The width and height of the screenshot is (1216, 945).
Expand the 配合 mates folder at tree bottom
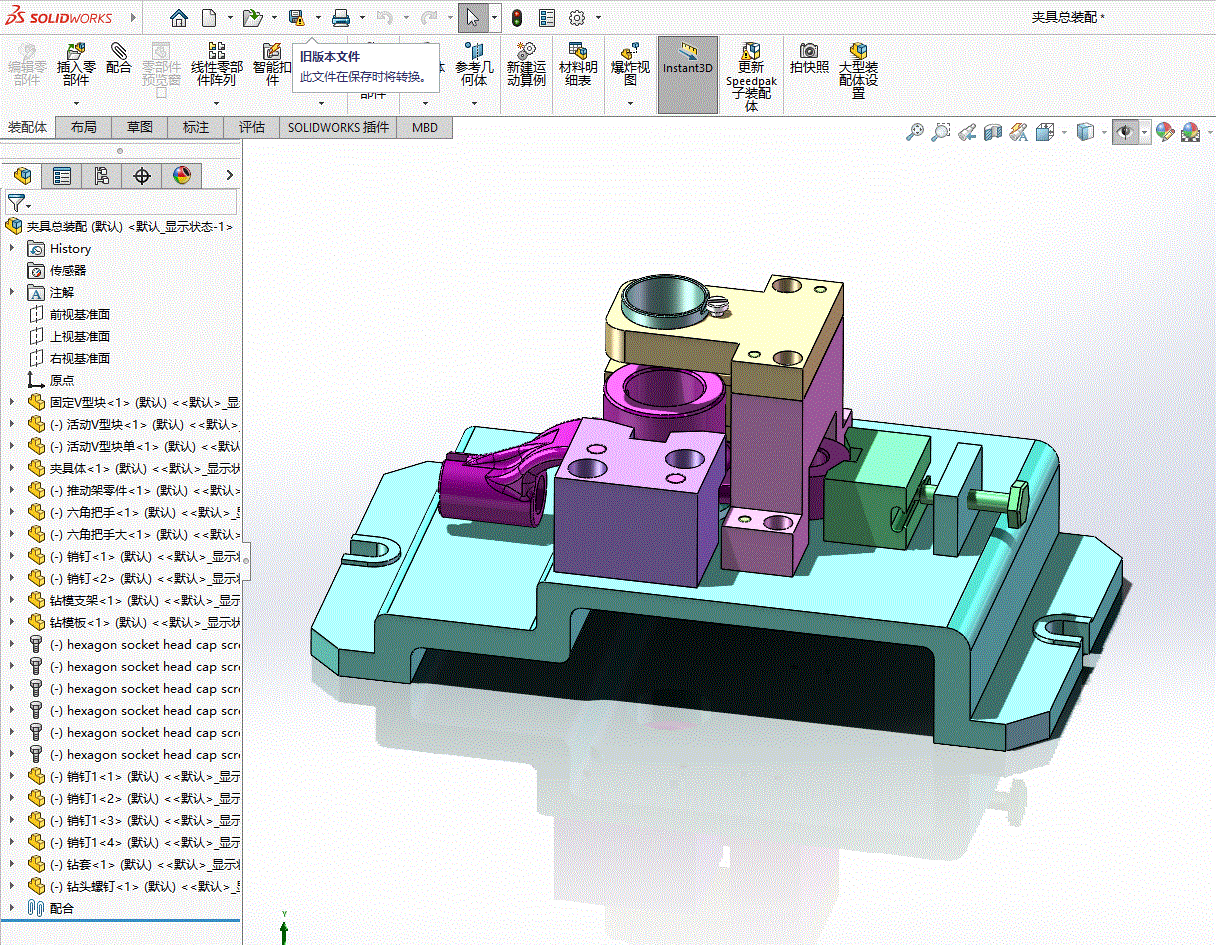12,908
